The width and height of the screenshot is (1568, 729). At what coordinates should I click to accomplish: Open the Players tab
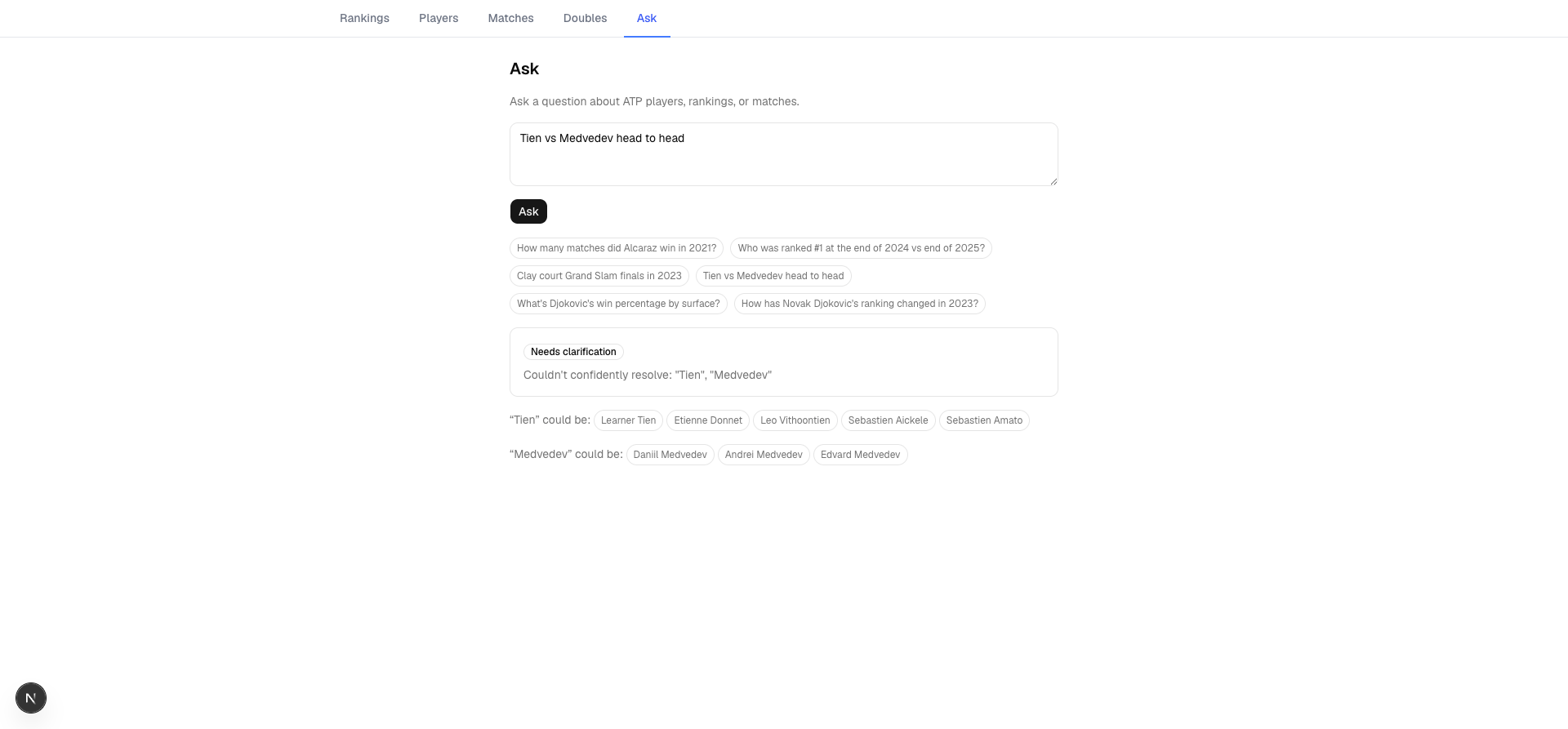tap(439, 18)
